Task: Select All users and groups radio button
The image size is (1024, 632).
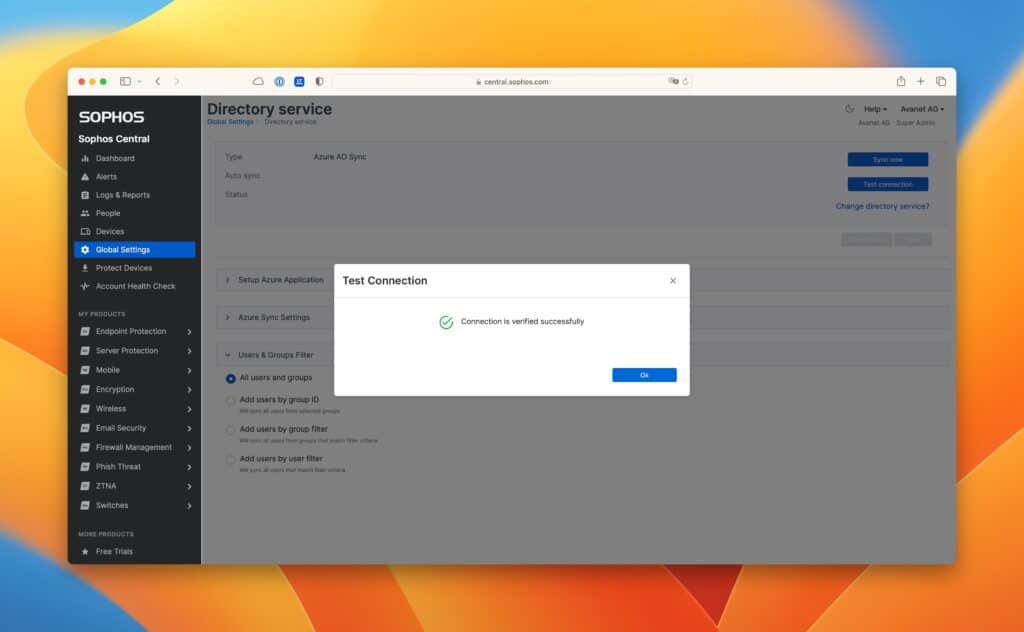Action: (x=231, y=379)
